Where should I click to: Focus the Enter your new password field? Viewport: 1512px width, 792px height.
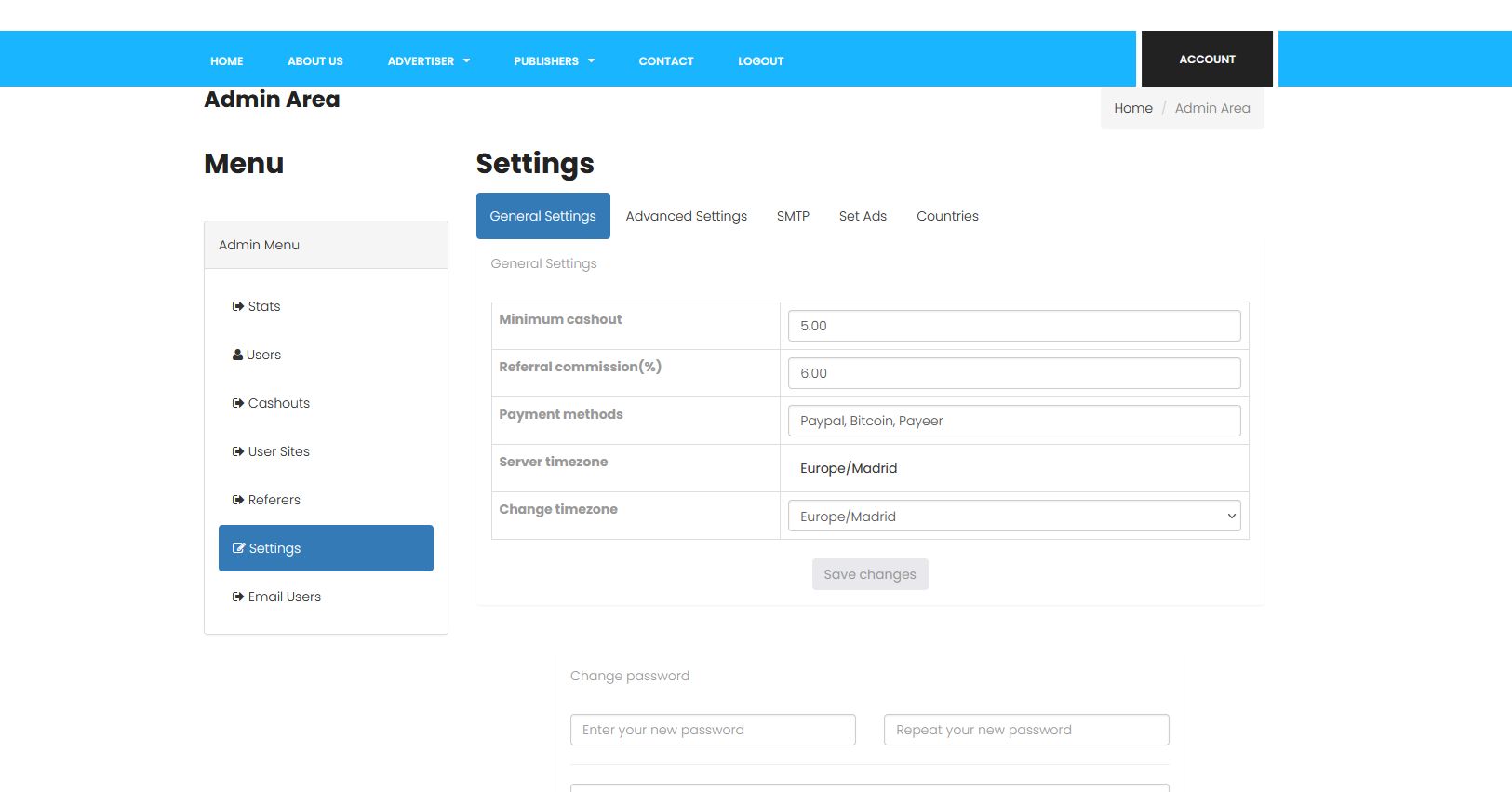pyautogui.click(x=713, y=730)
